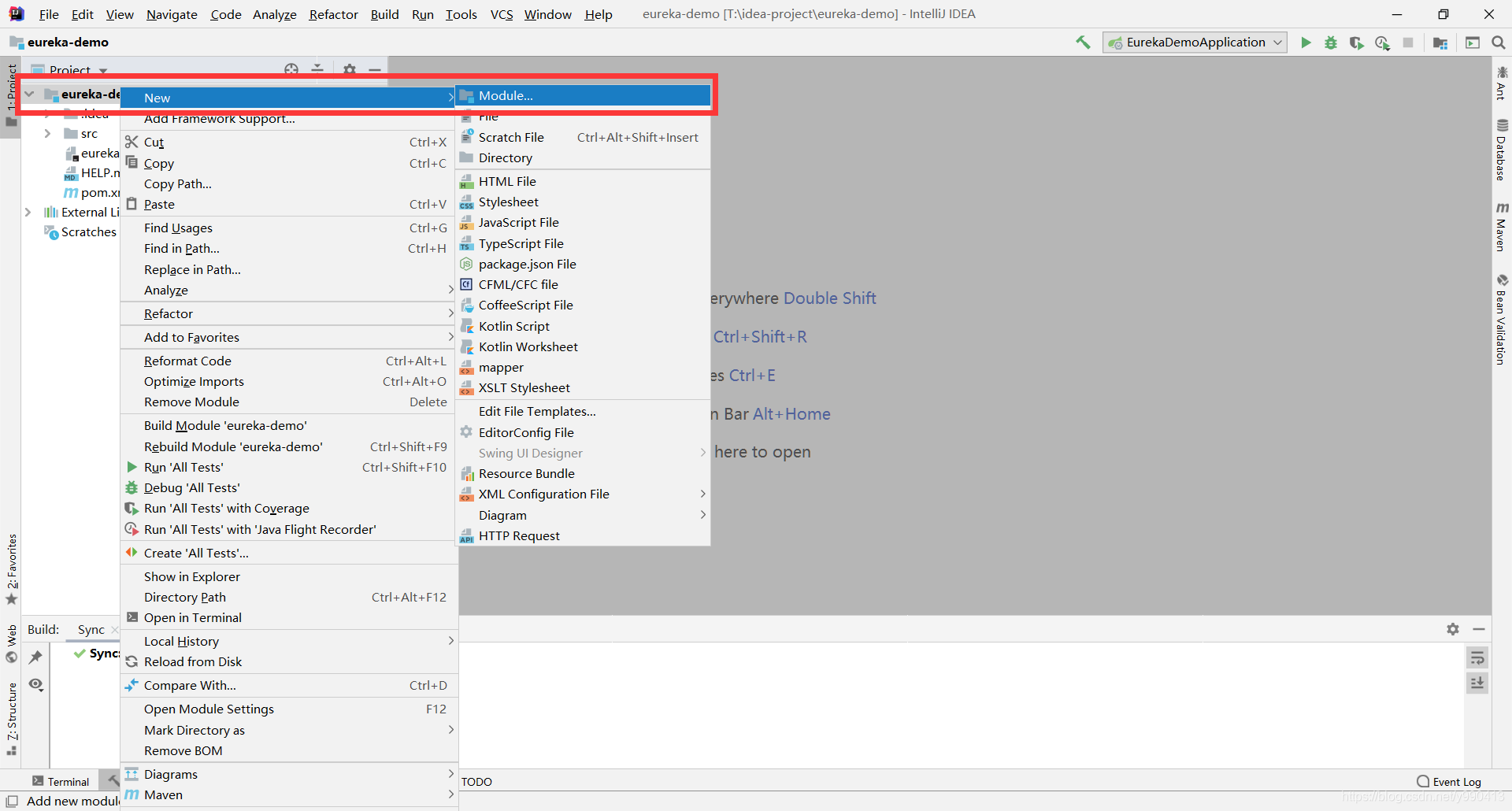
Task: Click Open Module Settings entry
Action: pyautogui.click(x=289, y=709)
